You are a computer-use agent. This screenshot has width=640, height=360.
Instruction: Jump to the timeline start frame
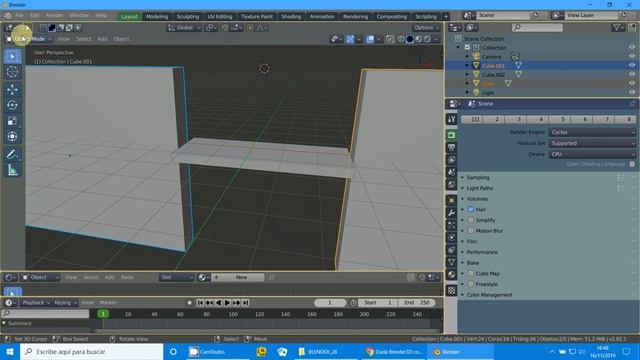click(x=200, y=303)
